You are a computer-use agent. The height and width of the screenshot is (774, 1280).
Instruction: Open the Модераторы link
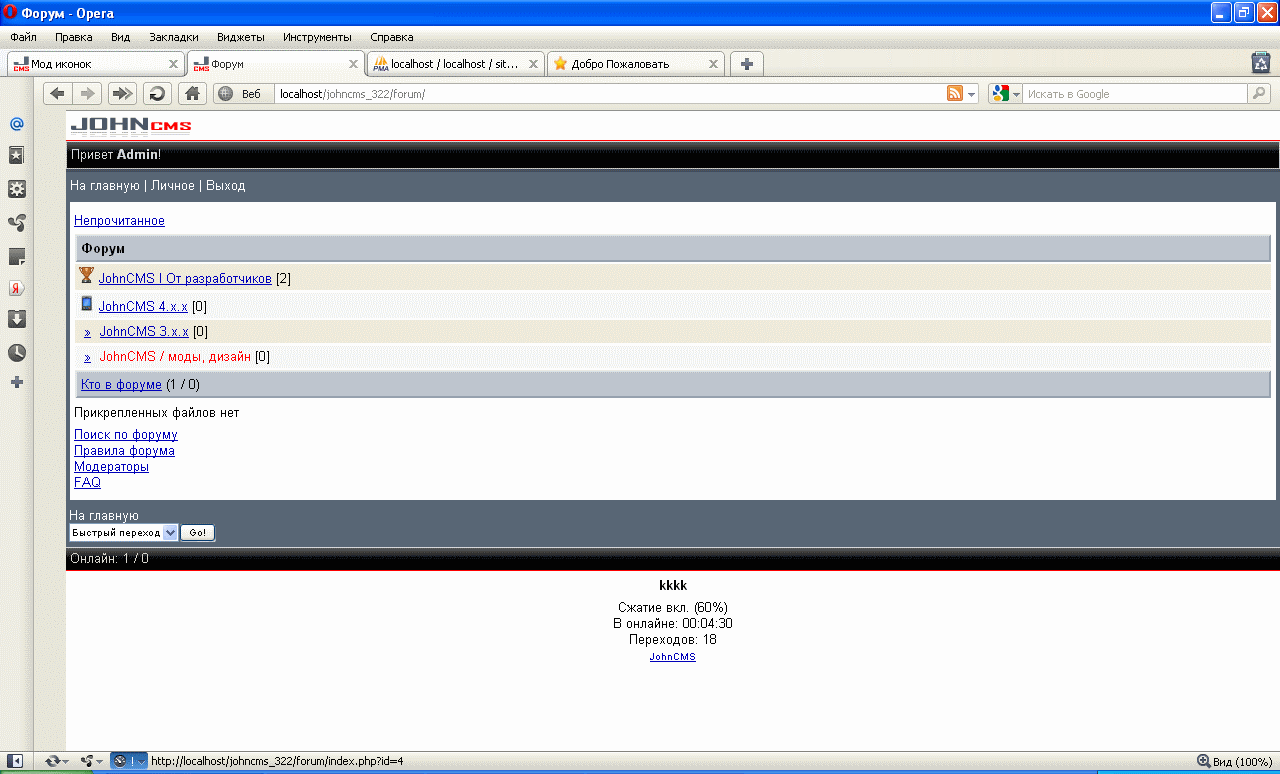[111, 467]
